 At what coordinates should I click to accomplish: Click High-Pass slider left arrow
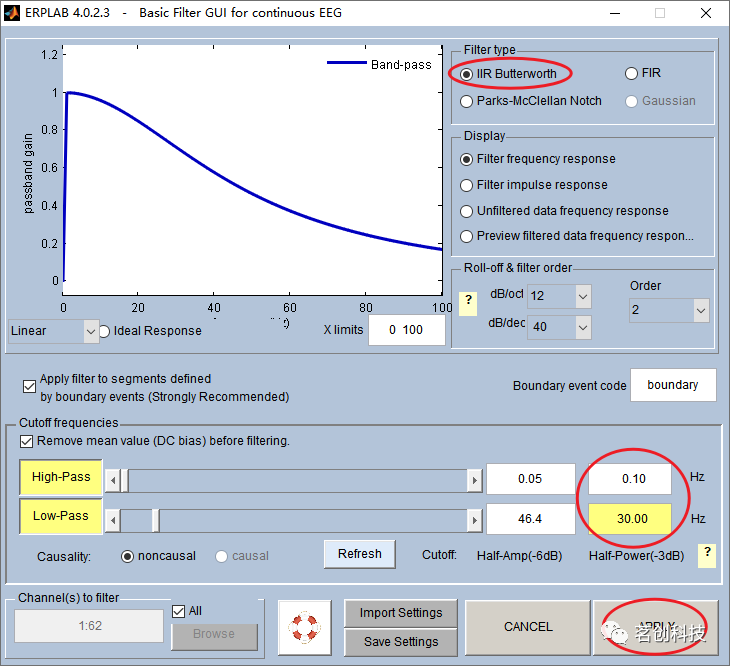pos(113,481)
